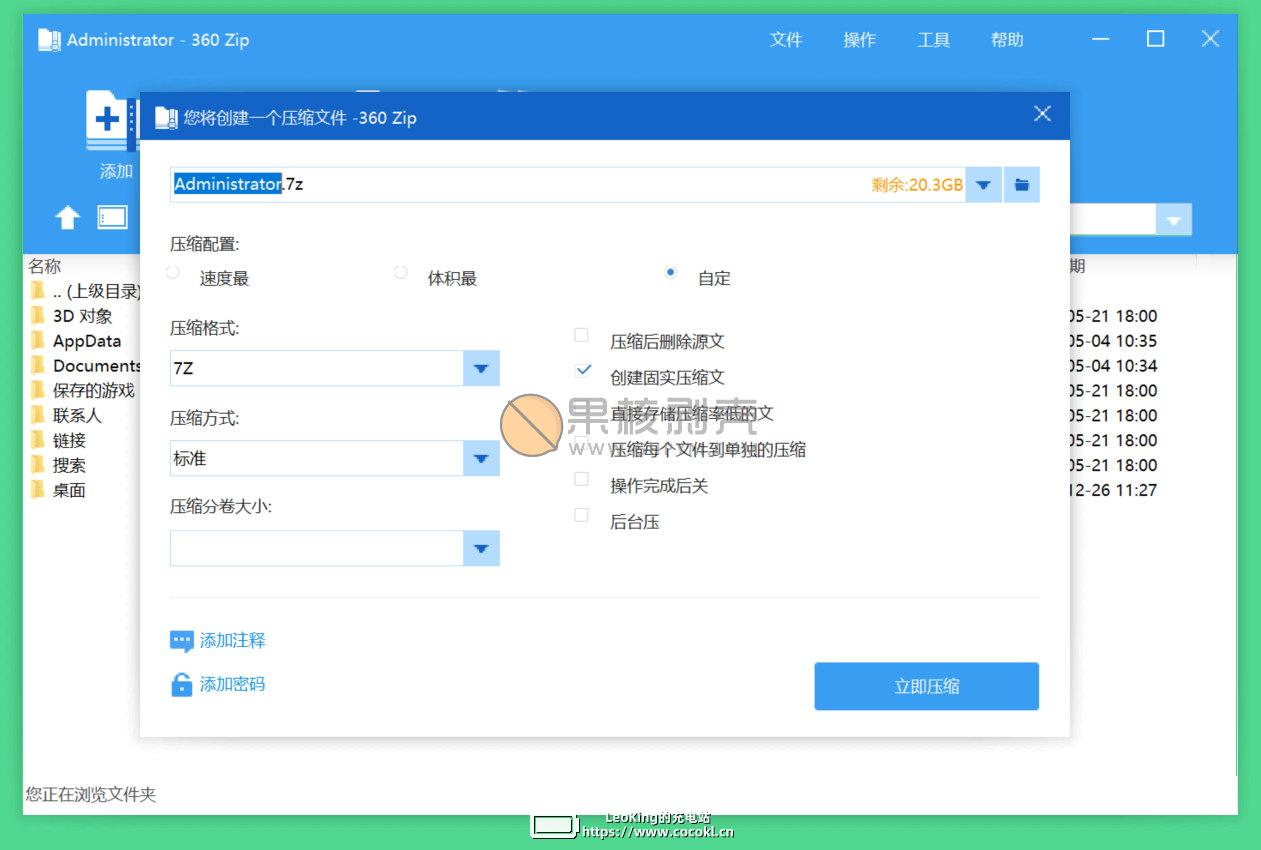The image size is (1261, 850).
Task: Select the 3D 对象 folder icon
Action: click(38, 316)
